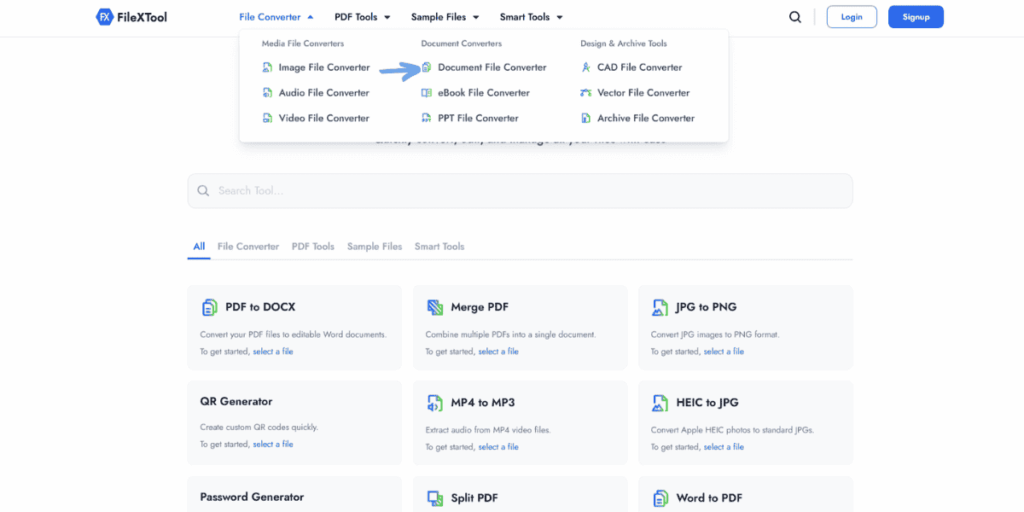Click the Document Converters heading
The image size is (1024, 512).
[x=461, y=44]
